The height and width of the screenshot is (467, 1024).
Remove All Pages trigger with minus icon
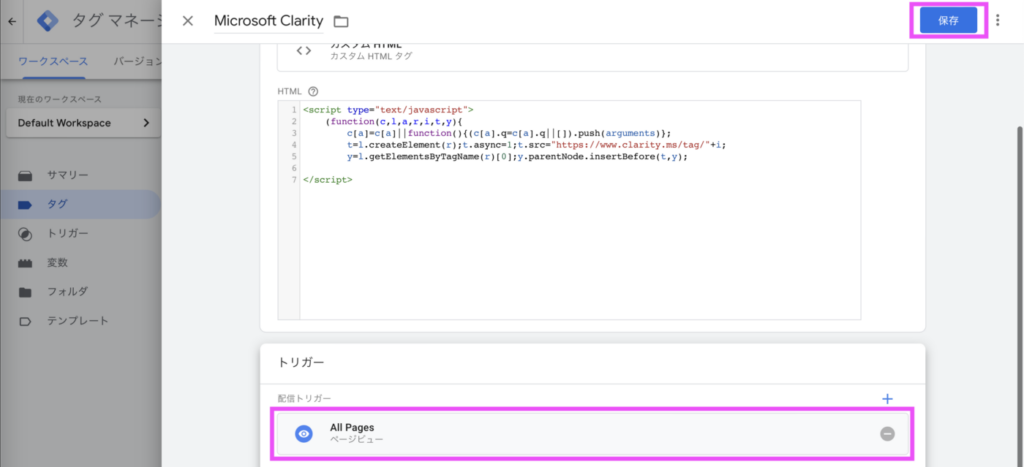(x=887, y=434)
